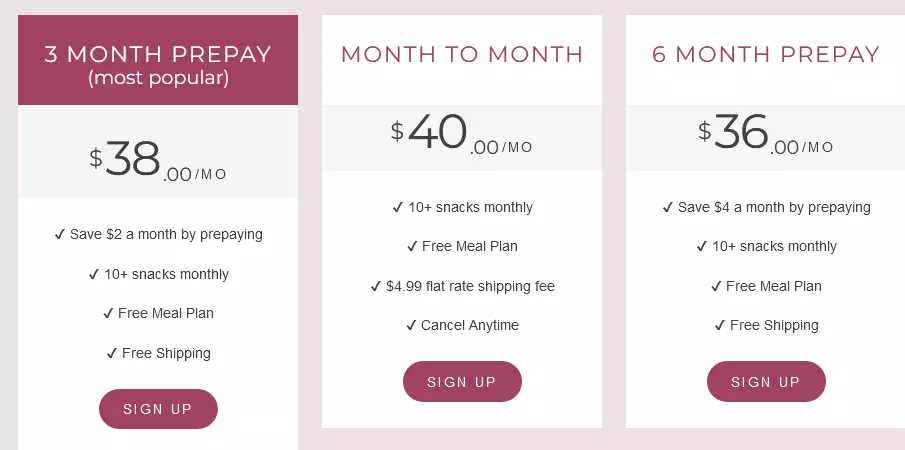Click checkmark beside Free Shipping in 6 month plan

(x=720, y=325)
